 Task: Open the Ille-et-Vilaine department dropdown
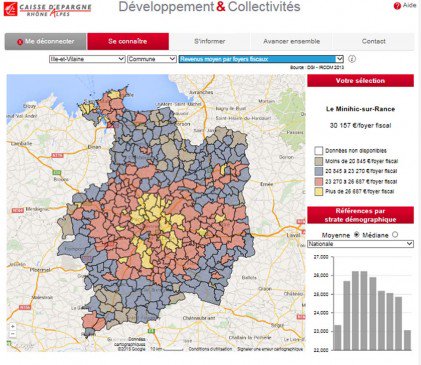pyautogui.click(x=87, y=59)
